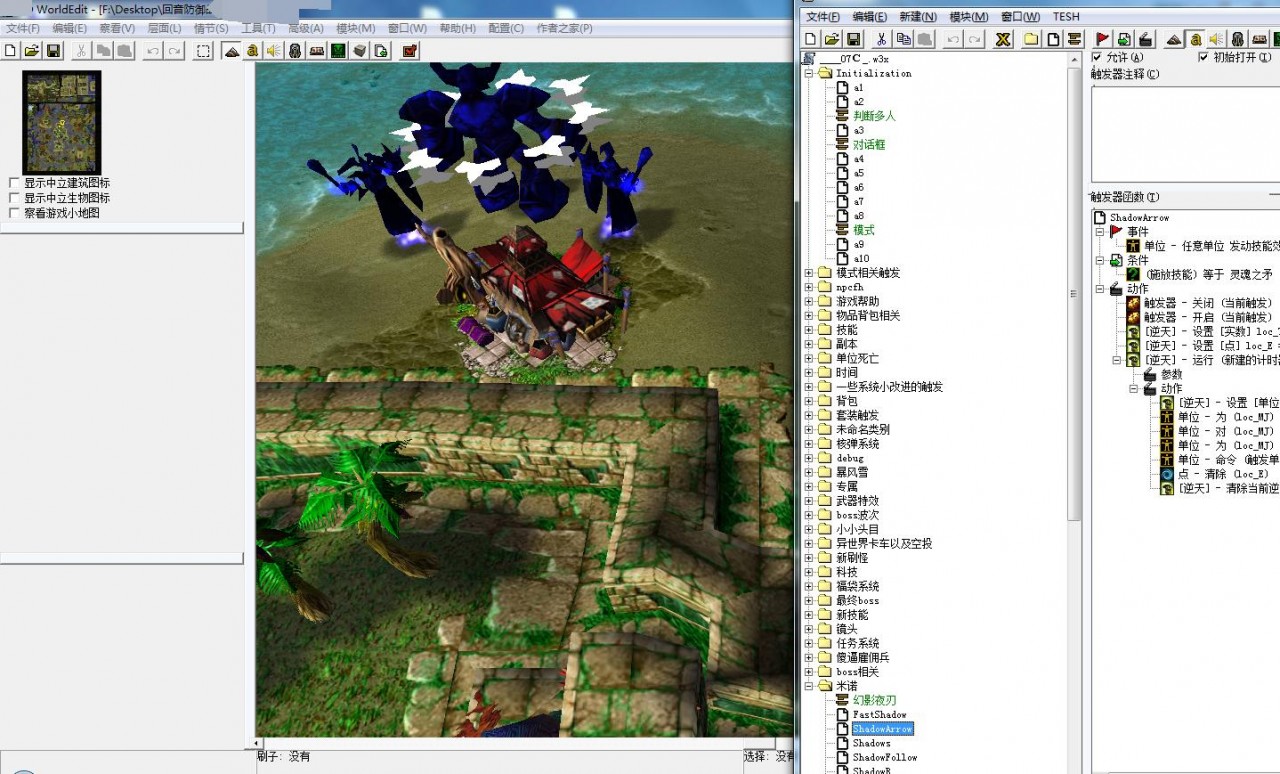Open 层面(L) menu in WorldEdit

[x=164, y=29]
